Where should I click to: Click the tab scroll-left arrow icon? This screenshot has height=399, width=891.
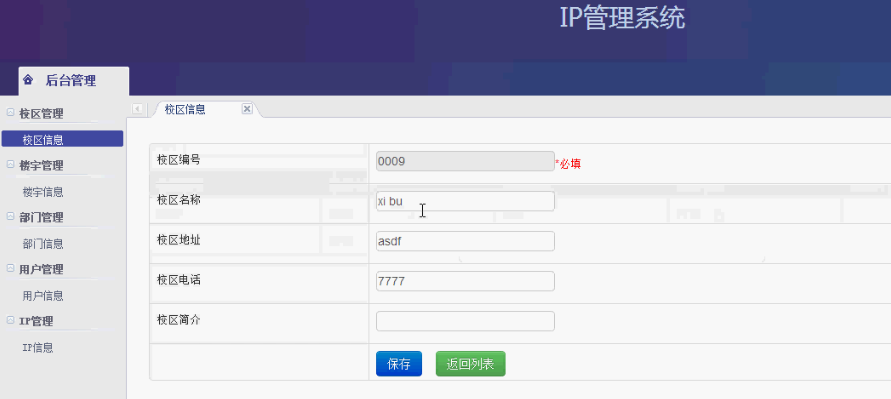(137, 109)
